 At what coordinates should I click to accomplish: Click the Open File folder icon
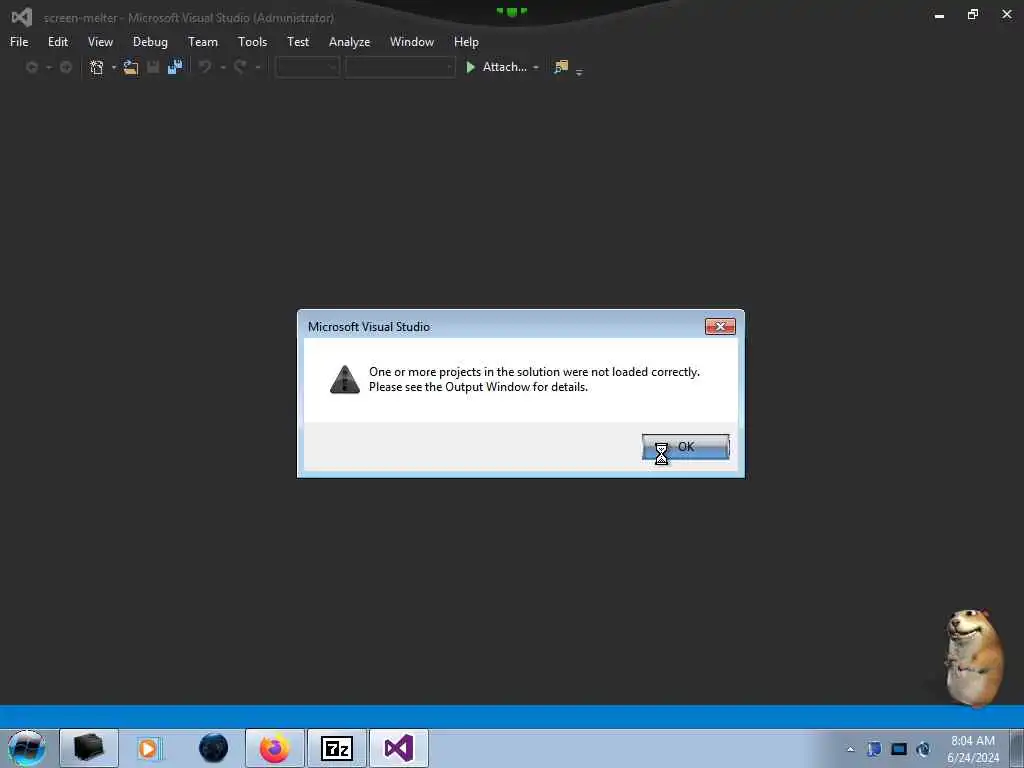(x=131, y=67)
